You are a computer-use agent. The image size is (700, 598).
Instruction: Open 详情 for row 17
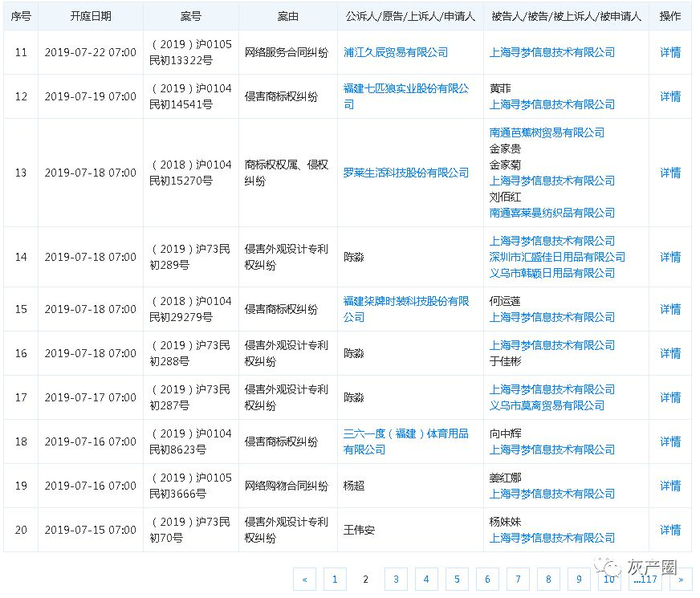click(x=670, y=398)
